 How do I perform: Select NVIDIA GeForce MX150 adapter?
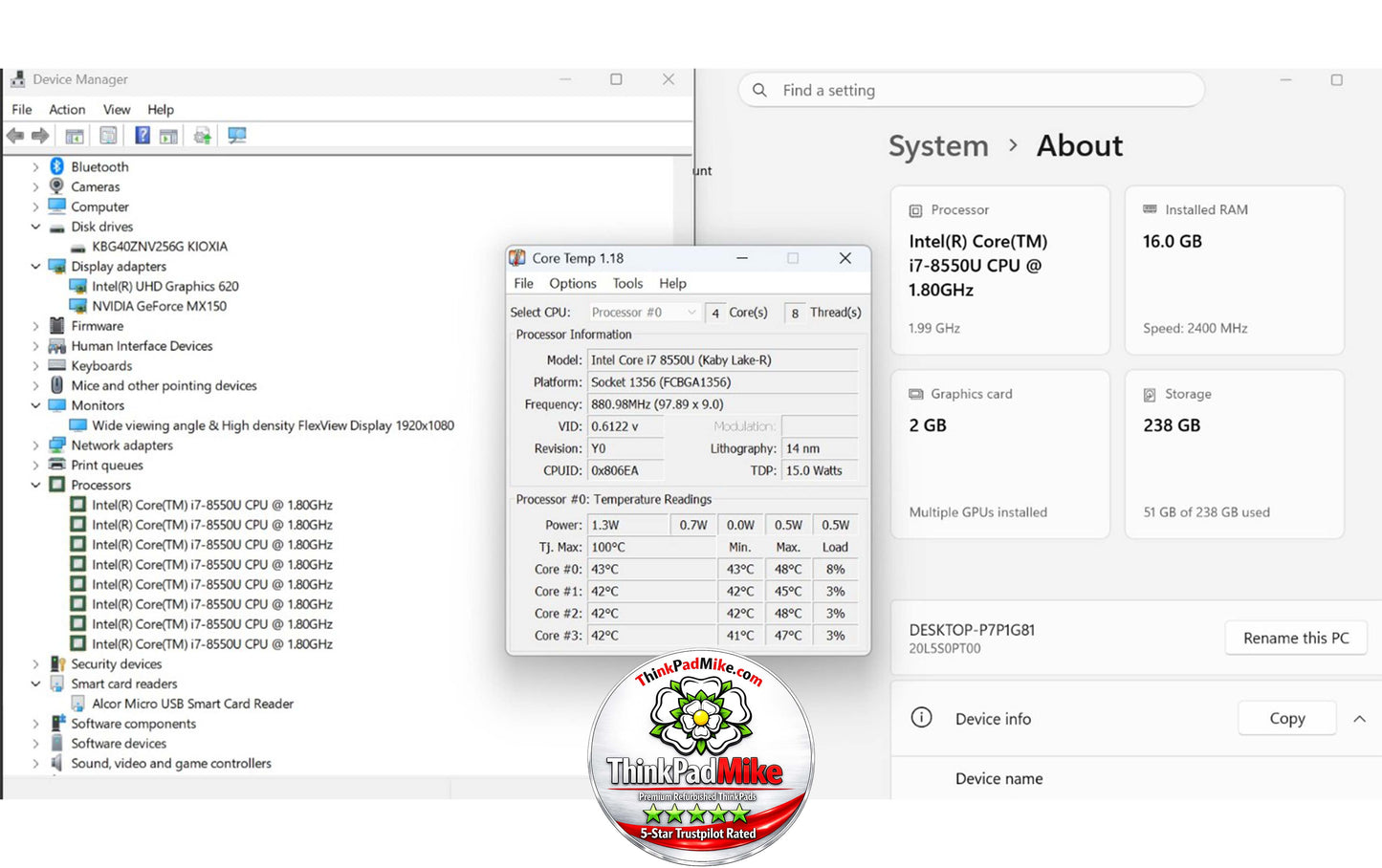[160, 306]
